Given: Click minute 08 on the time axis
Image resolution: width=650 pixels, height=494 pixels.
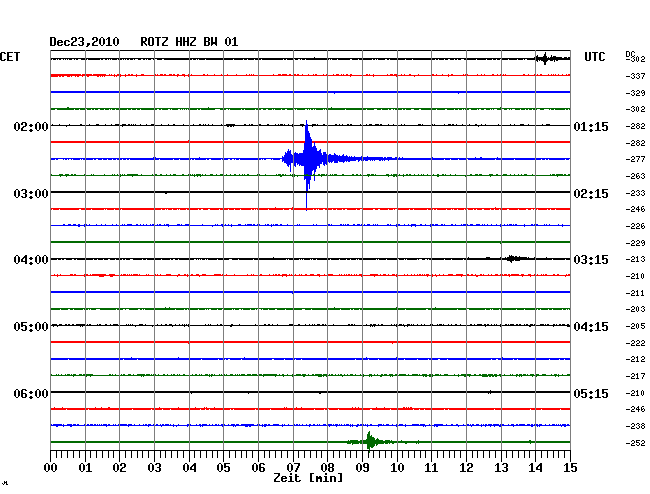Looking at the screenshot, I should (x=327, y=468).
